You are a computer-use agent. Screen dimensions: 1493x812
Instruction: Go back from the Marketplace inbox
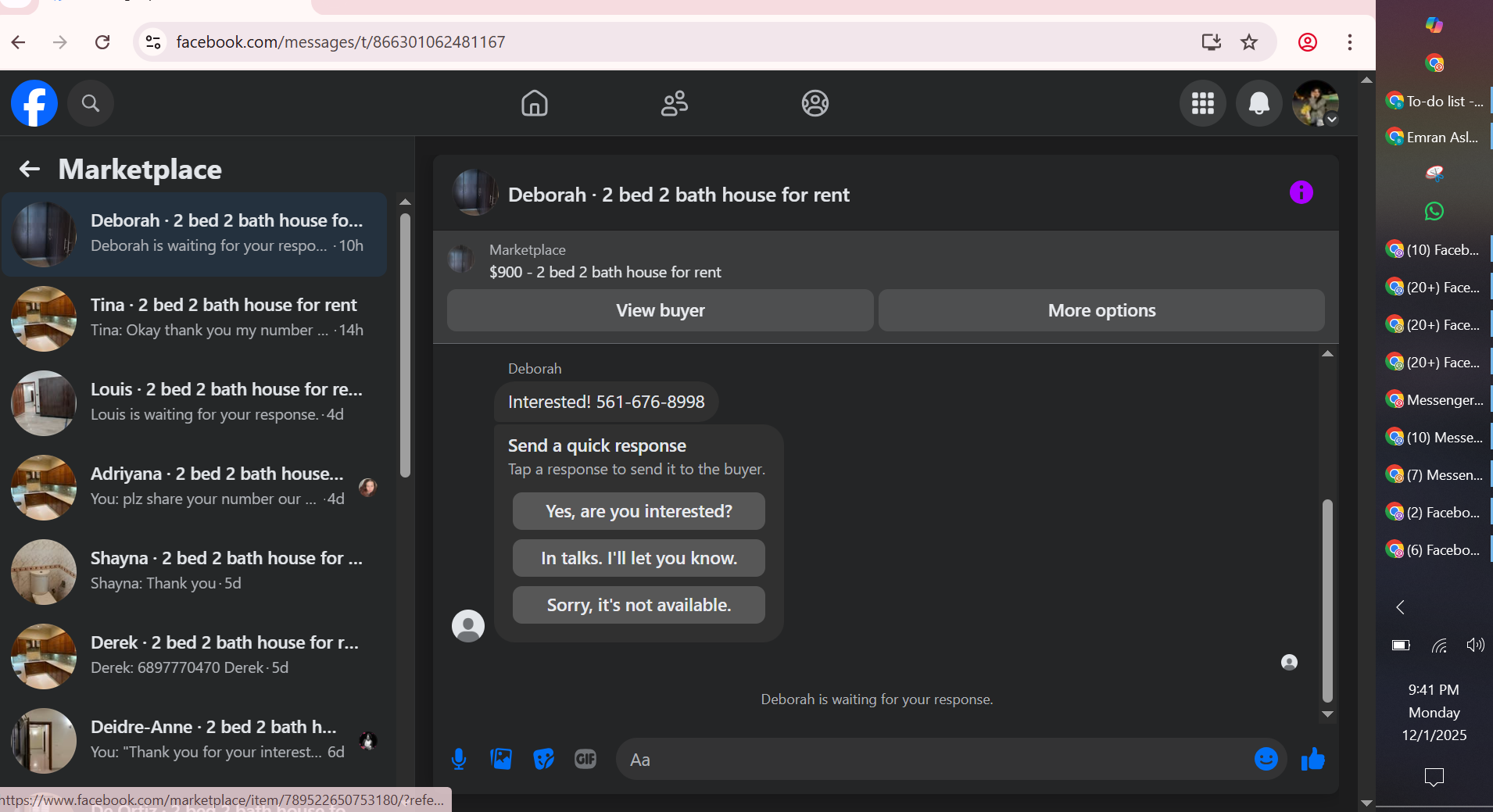pos(30,169)
